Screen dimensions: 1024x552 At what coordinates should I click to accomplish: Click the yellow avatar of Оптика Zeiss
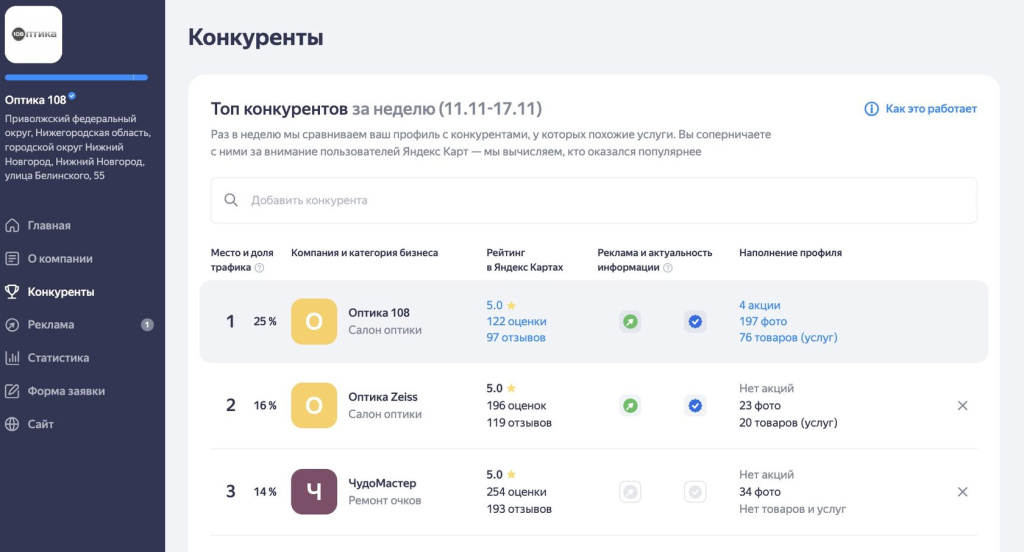(x=314, y=406)
